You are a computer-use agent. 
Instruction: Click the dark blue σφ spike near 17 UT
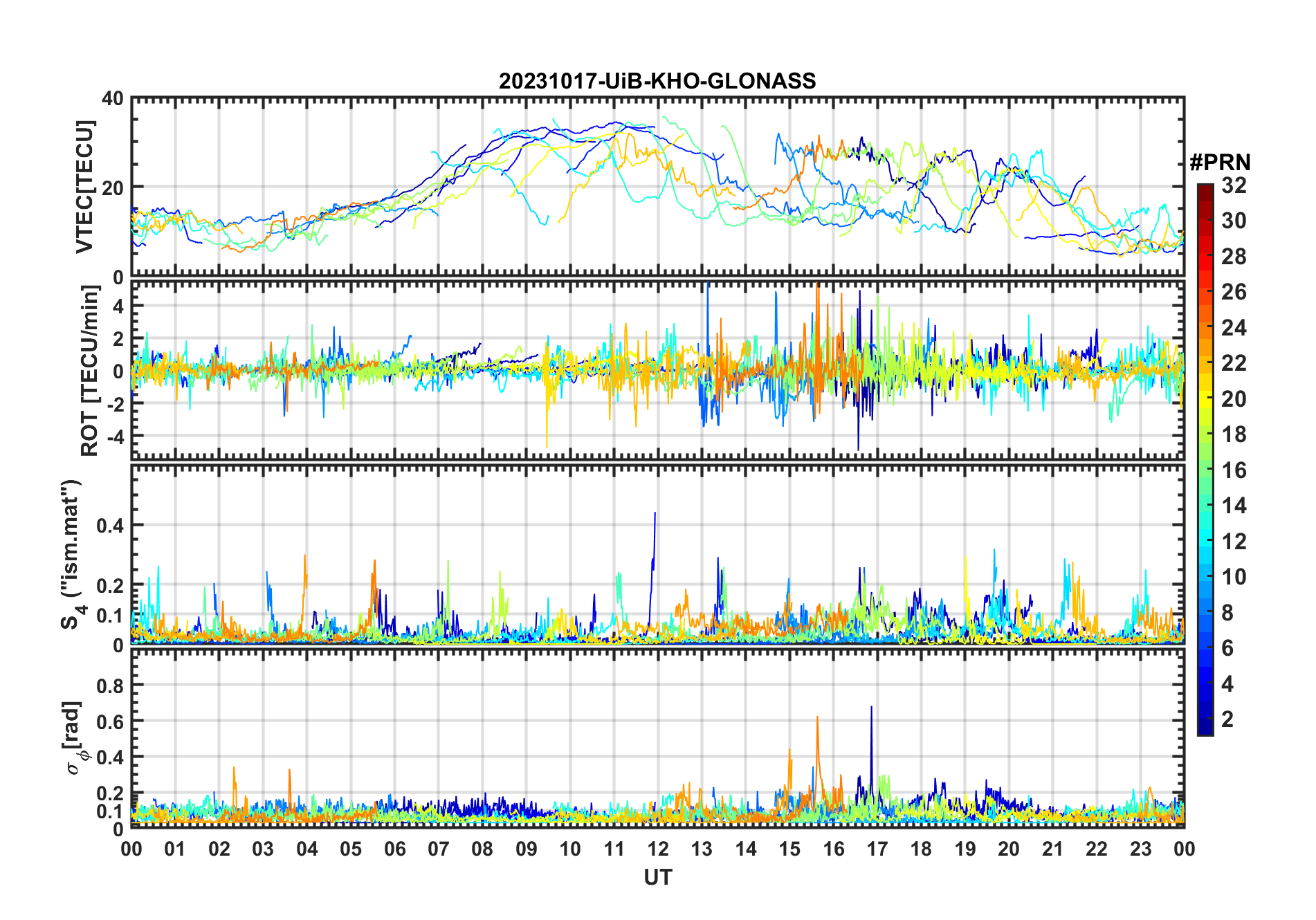click(x=871, y=709)
